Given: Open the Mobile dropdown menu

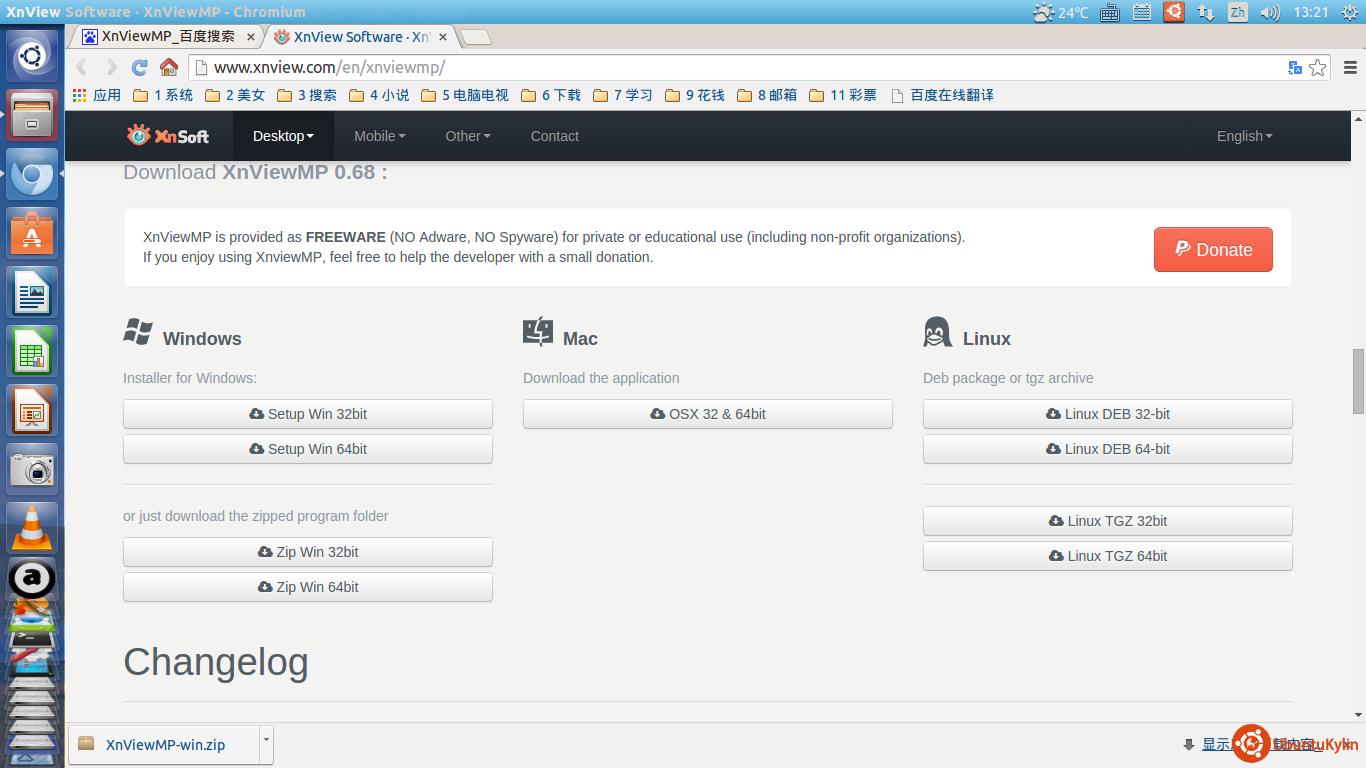Looking at the screenshot, I should coord(380,136).
